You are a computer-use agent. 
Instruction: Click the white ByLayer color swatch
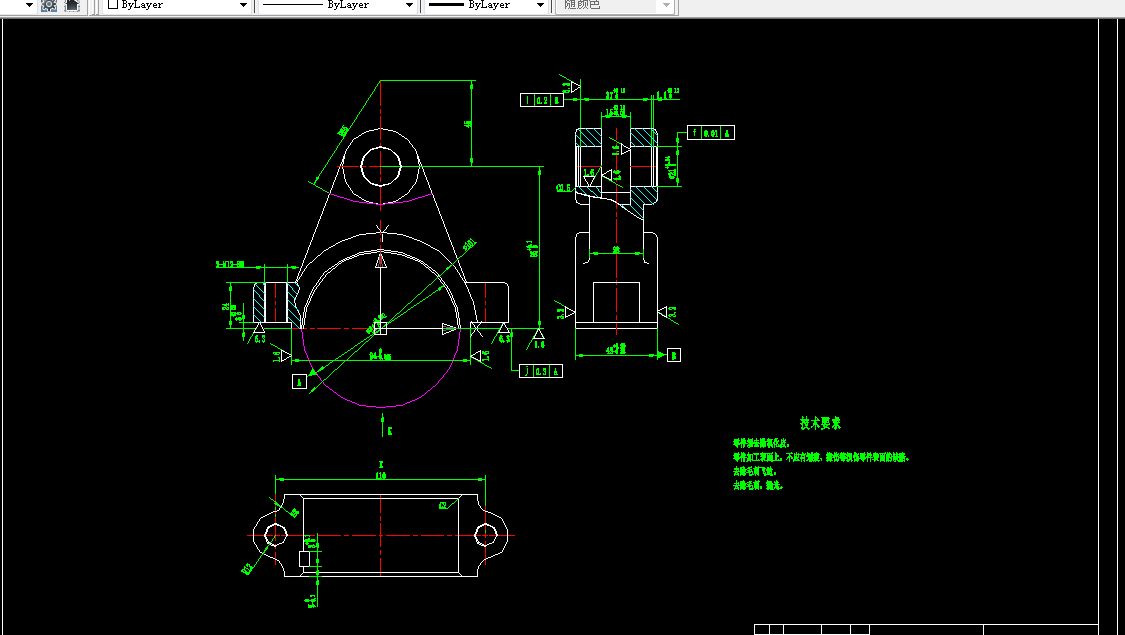113,4
